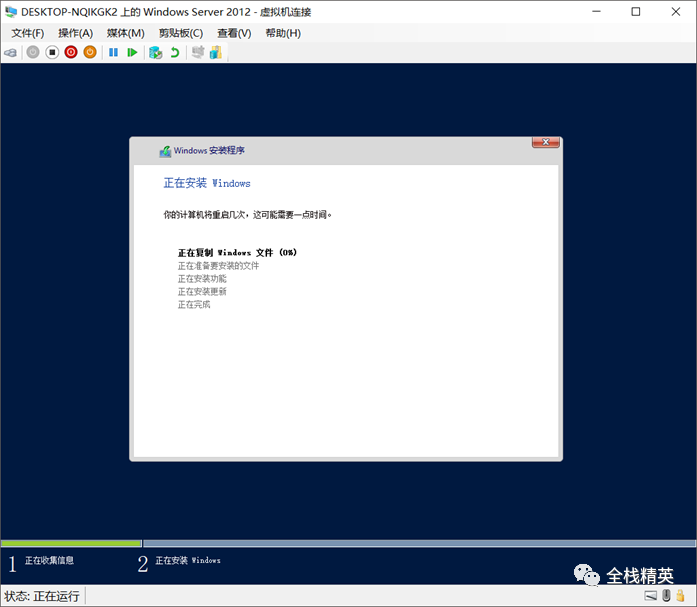
Task: Click the Share/resources toolbar icon
Action: pyautogui.click(x=216, y=52)
